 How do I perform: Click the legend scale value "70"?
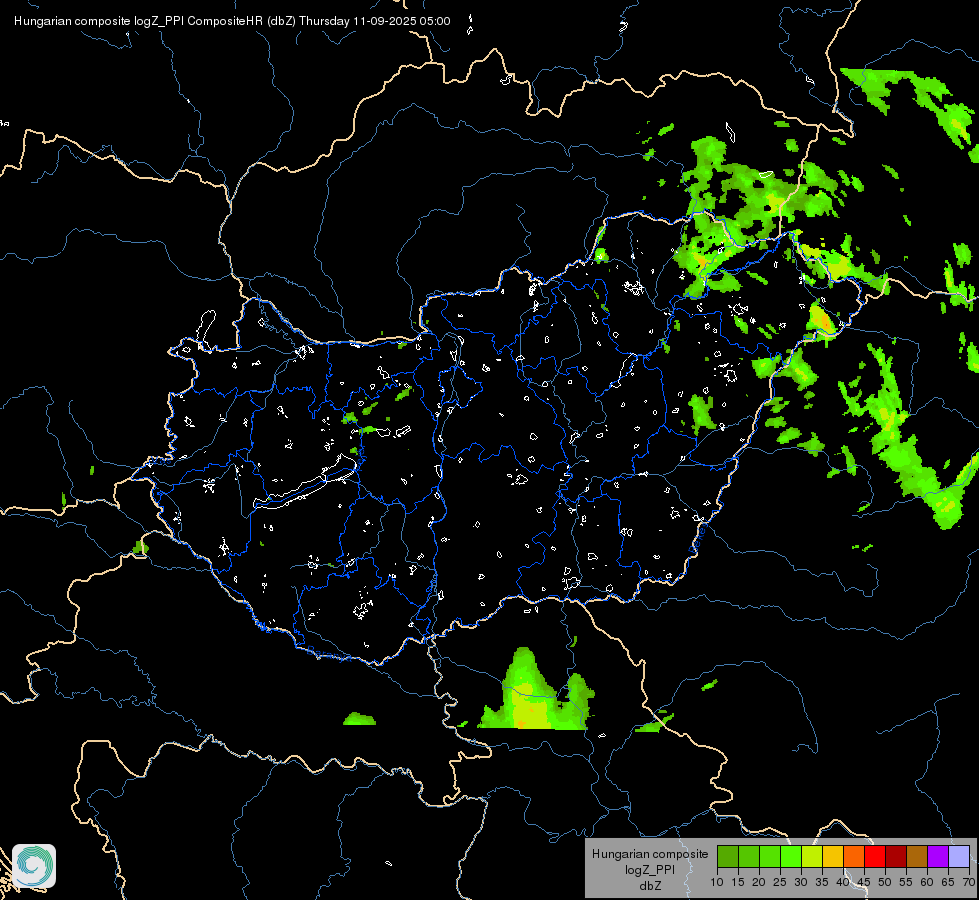[x=969, y=882]
